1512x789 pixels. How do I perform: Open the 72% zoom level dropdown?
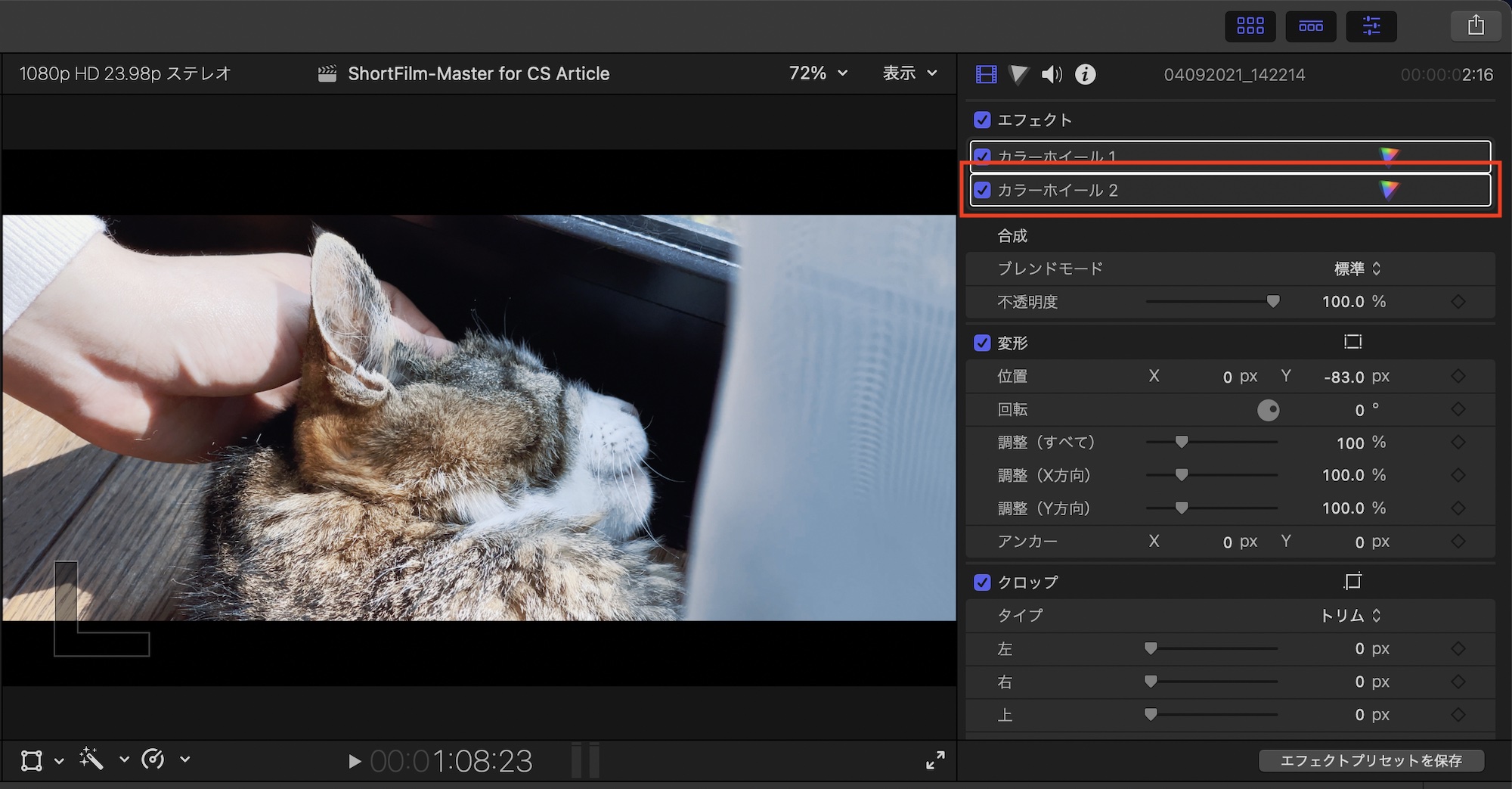(x=818, y=73)
